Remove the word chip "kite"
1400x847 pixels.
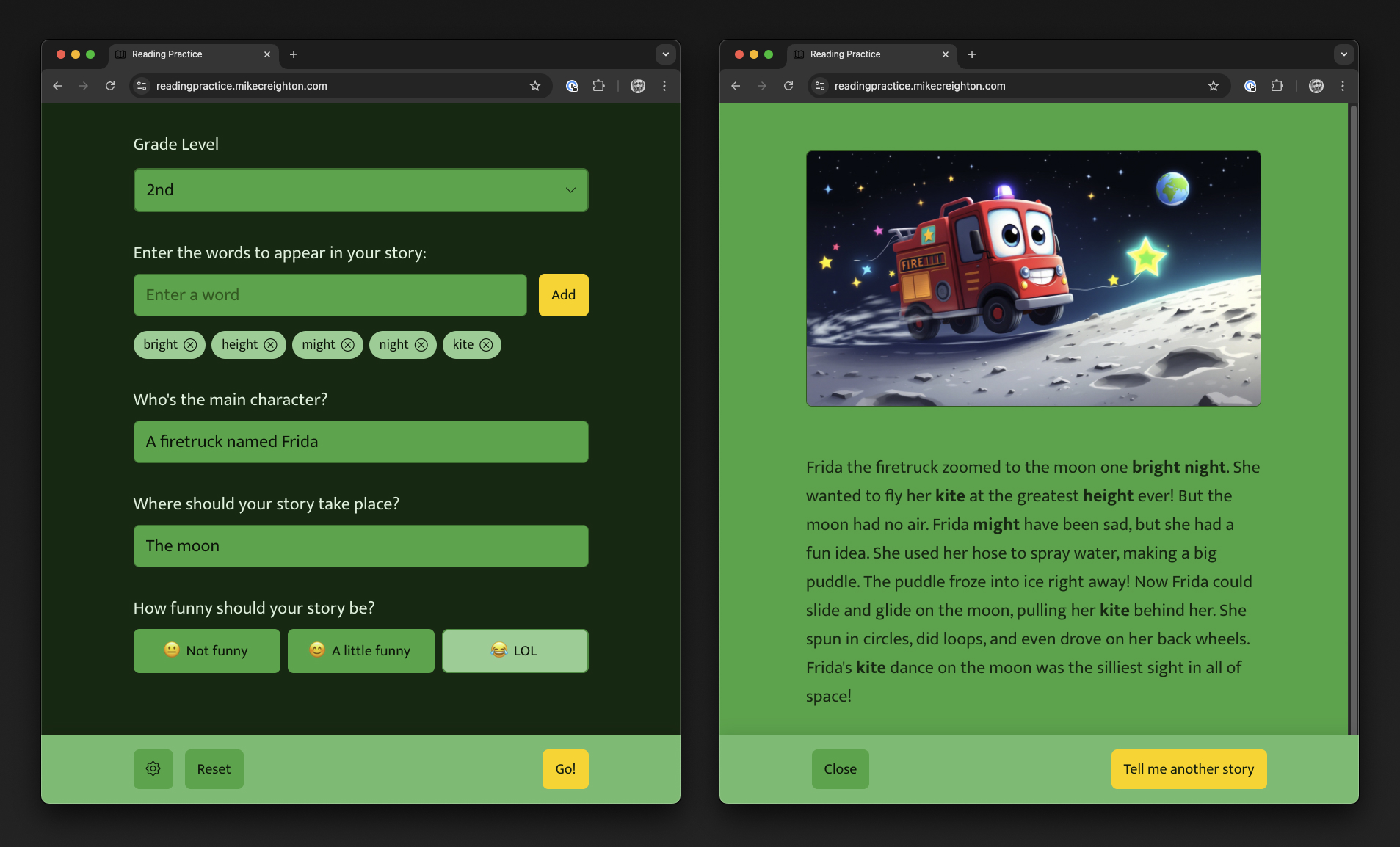click(486, 344)
